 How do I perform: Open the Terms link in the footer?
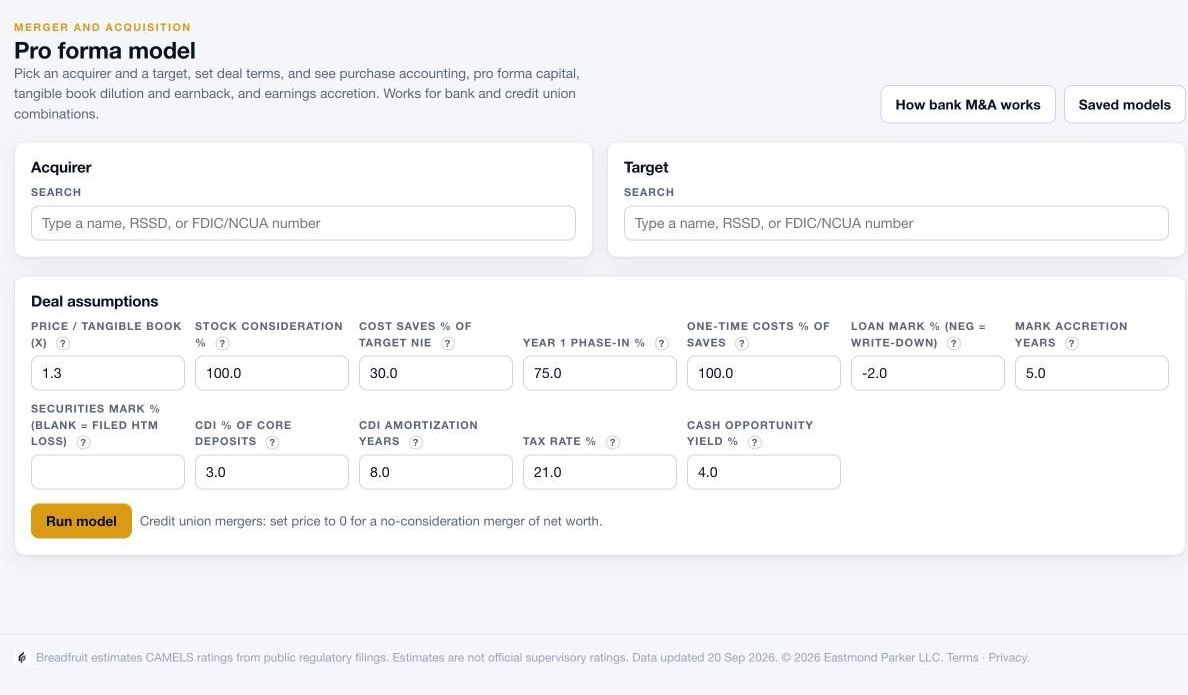[962, 657]
